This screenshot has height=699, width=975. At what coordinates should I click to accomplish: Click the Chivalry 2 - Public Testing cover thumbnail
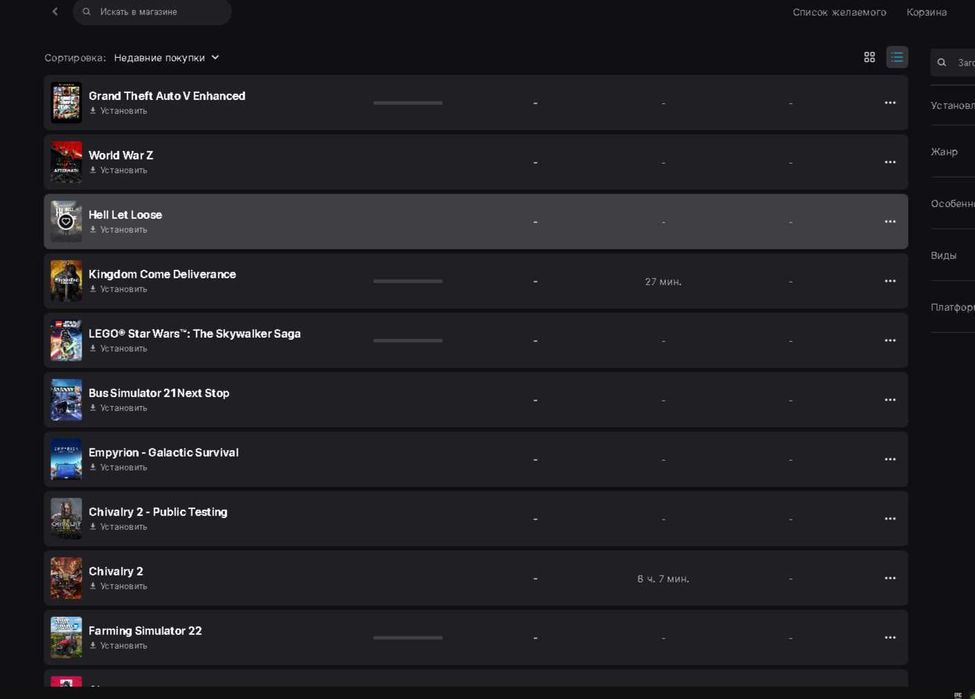(x=66, y=518)
